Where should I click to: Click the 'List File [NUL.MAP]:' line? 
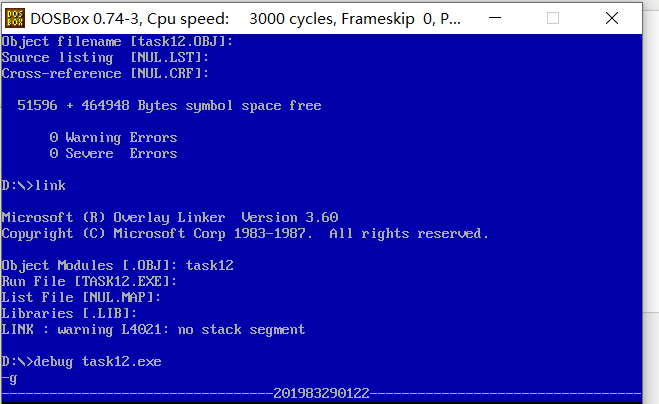[x=81, y=298]
